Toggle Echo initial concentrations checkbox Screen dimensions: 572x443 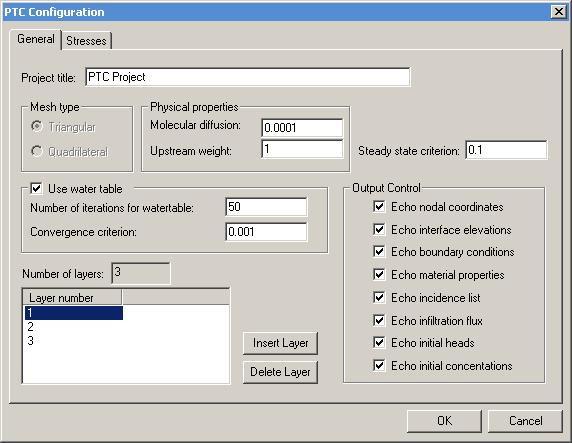(379, 365)
